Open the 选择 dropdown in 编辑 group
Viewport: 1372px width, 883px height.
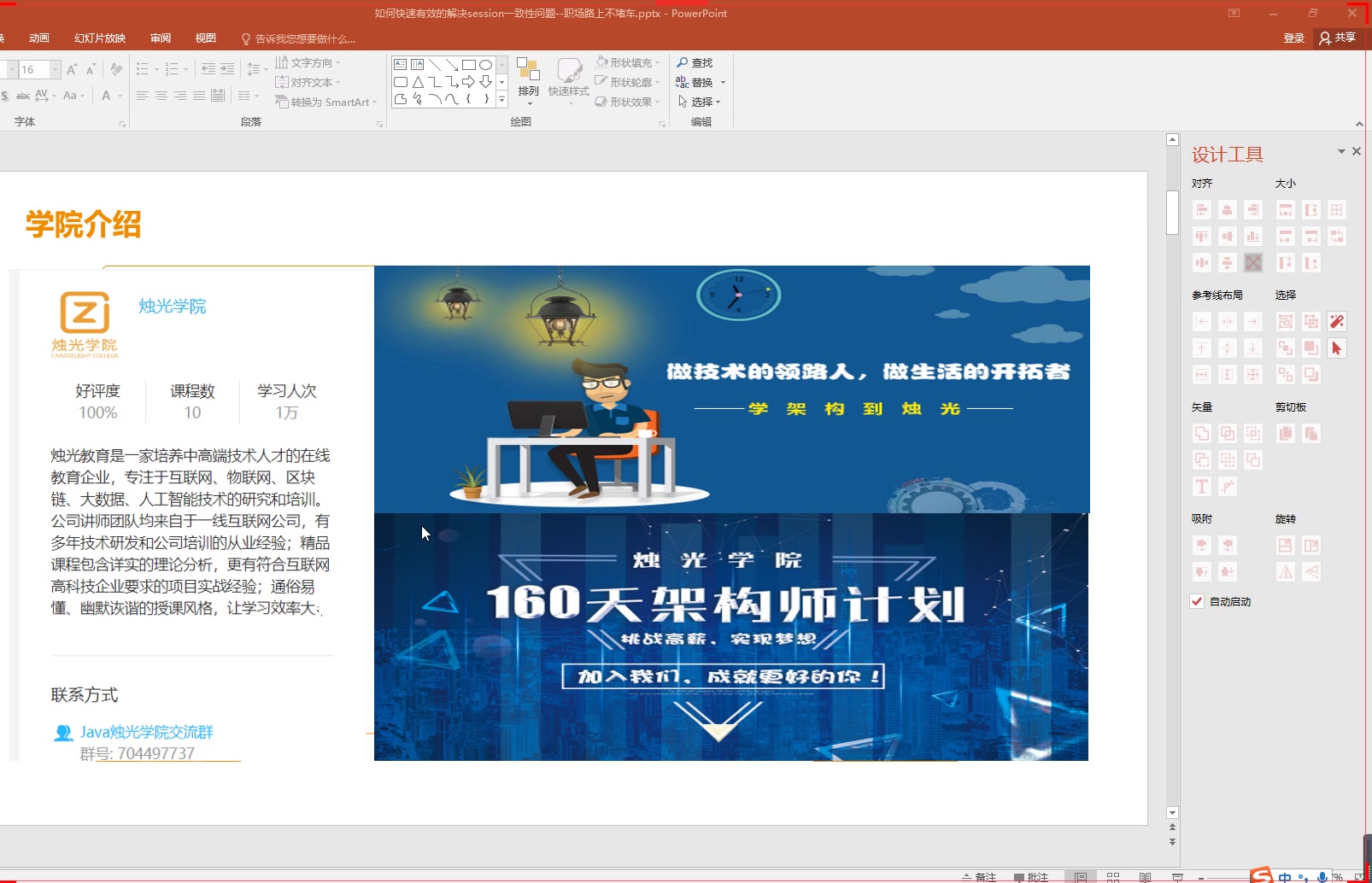click(700, 102)
